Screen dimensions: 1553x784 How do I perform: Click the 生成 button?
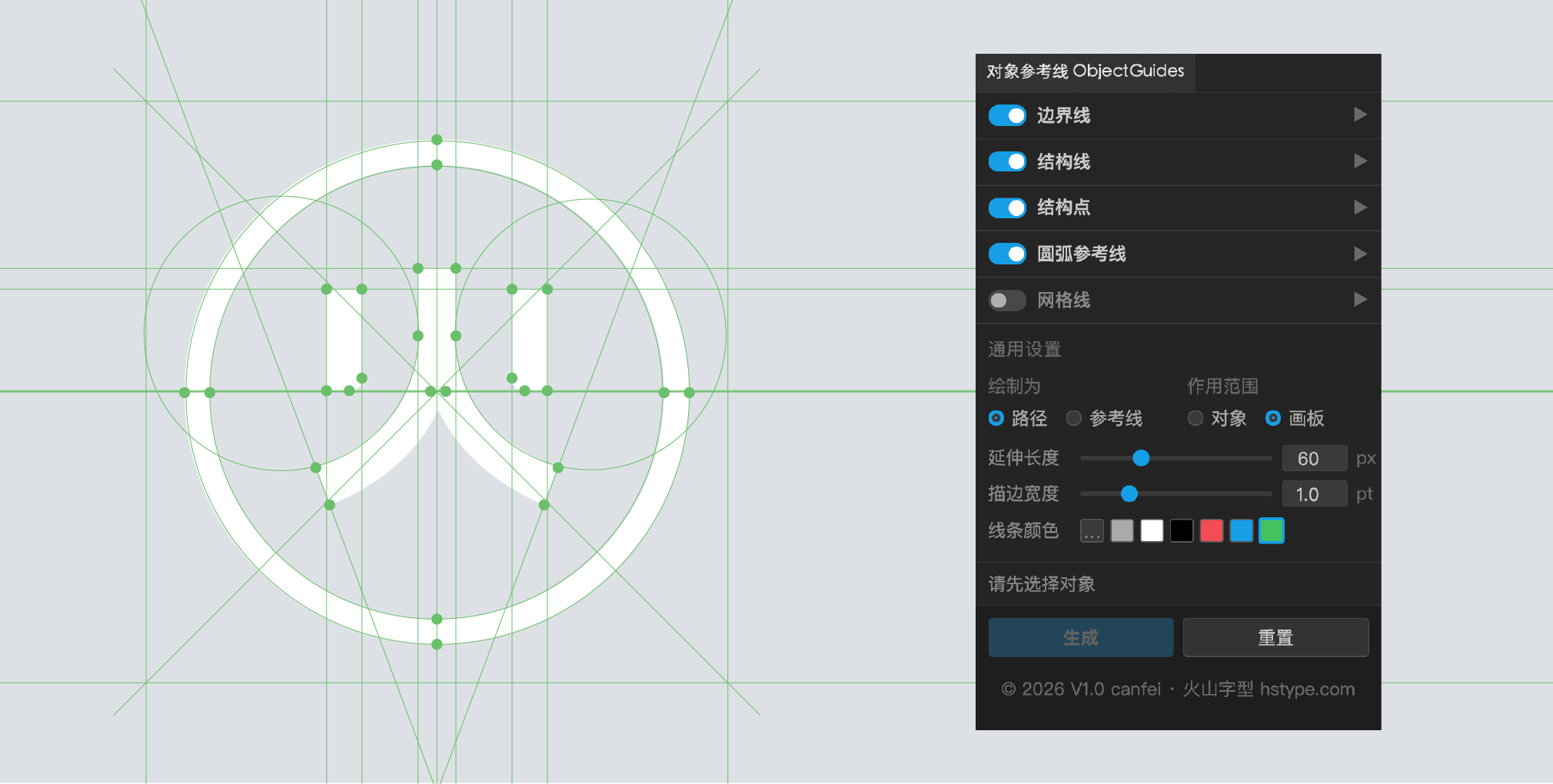[x=1081, y=637]
